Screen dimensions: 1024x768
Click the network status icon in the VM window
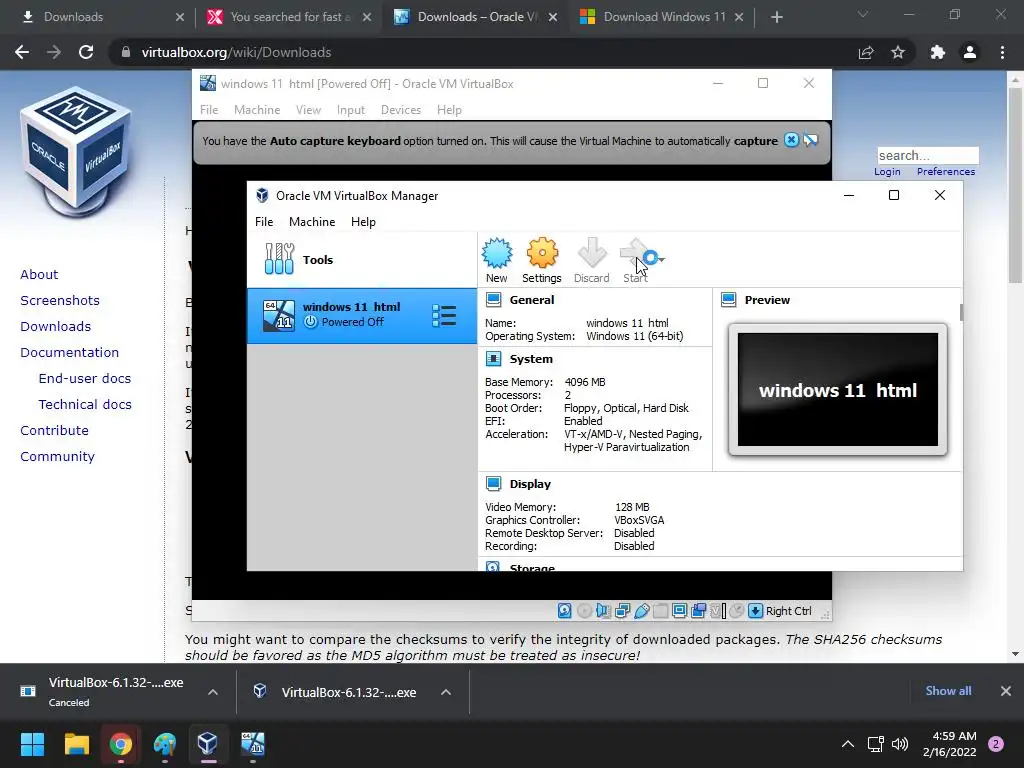[622, 611]
